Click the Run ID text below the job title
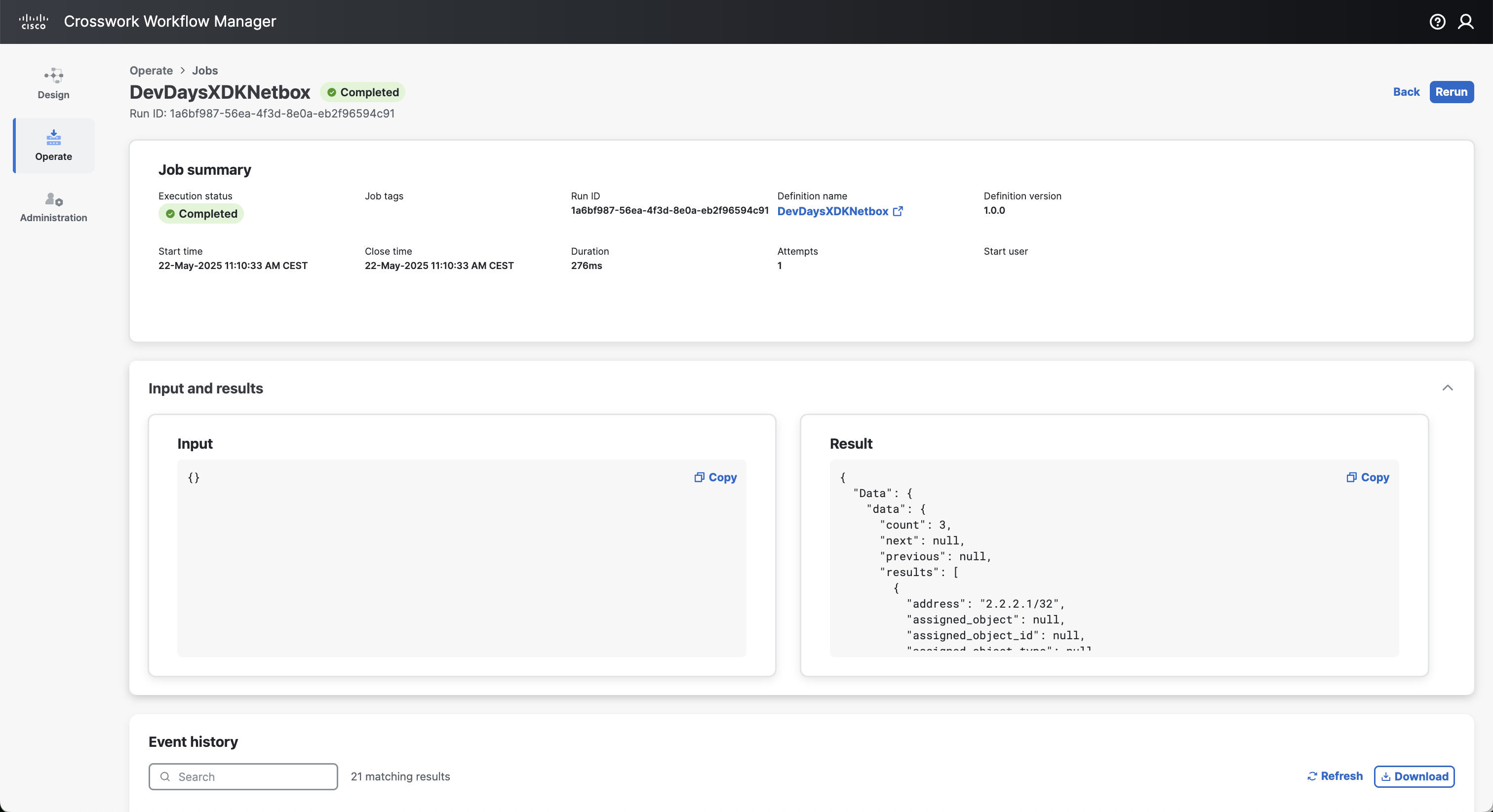 (x=262, y=113)
